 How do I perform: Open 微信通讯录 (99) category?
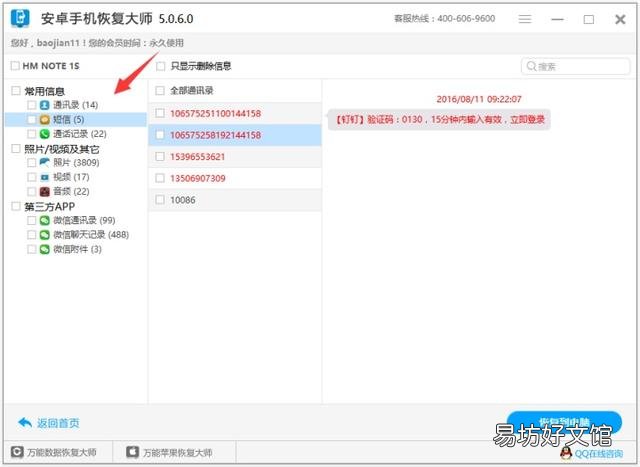point(84,220)
